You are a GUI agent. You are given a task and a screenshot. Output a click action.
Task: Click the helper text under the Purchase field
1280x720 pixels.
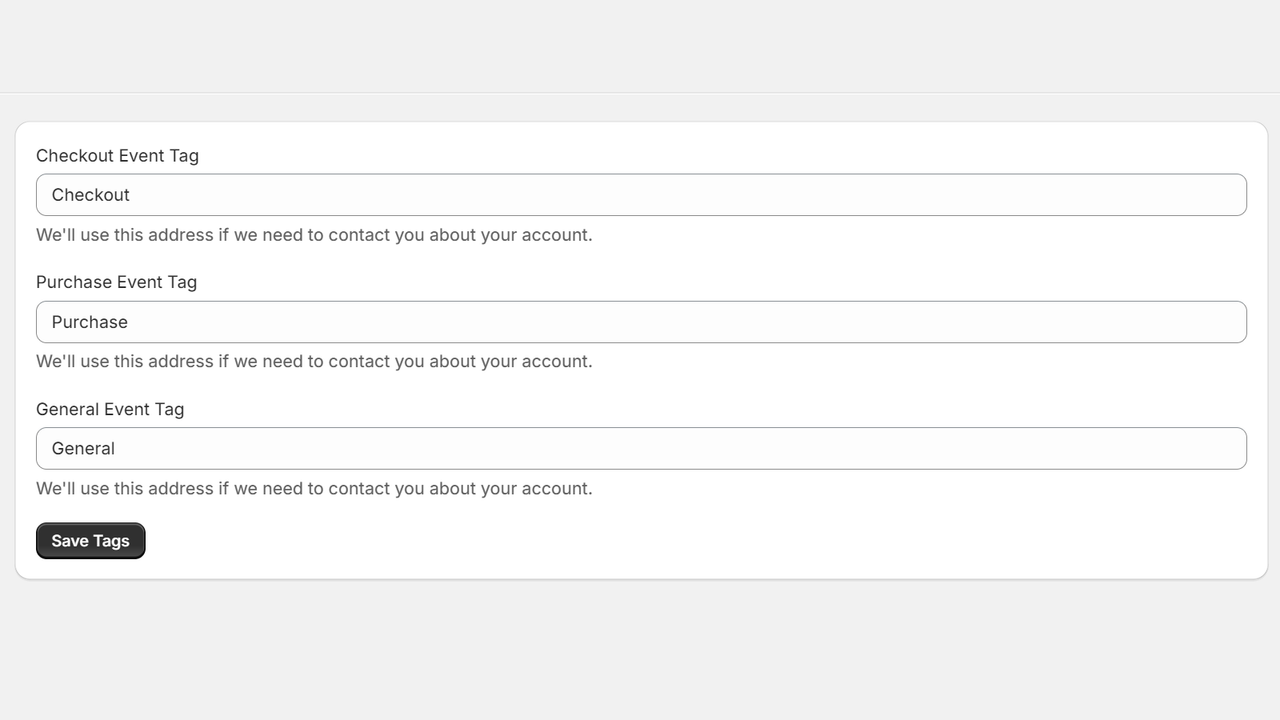pyautogui.click(x=314, y=361)
